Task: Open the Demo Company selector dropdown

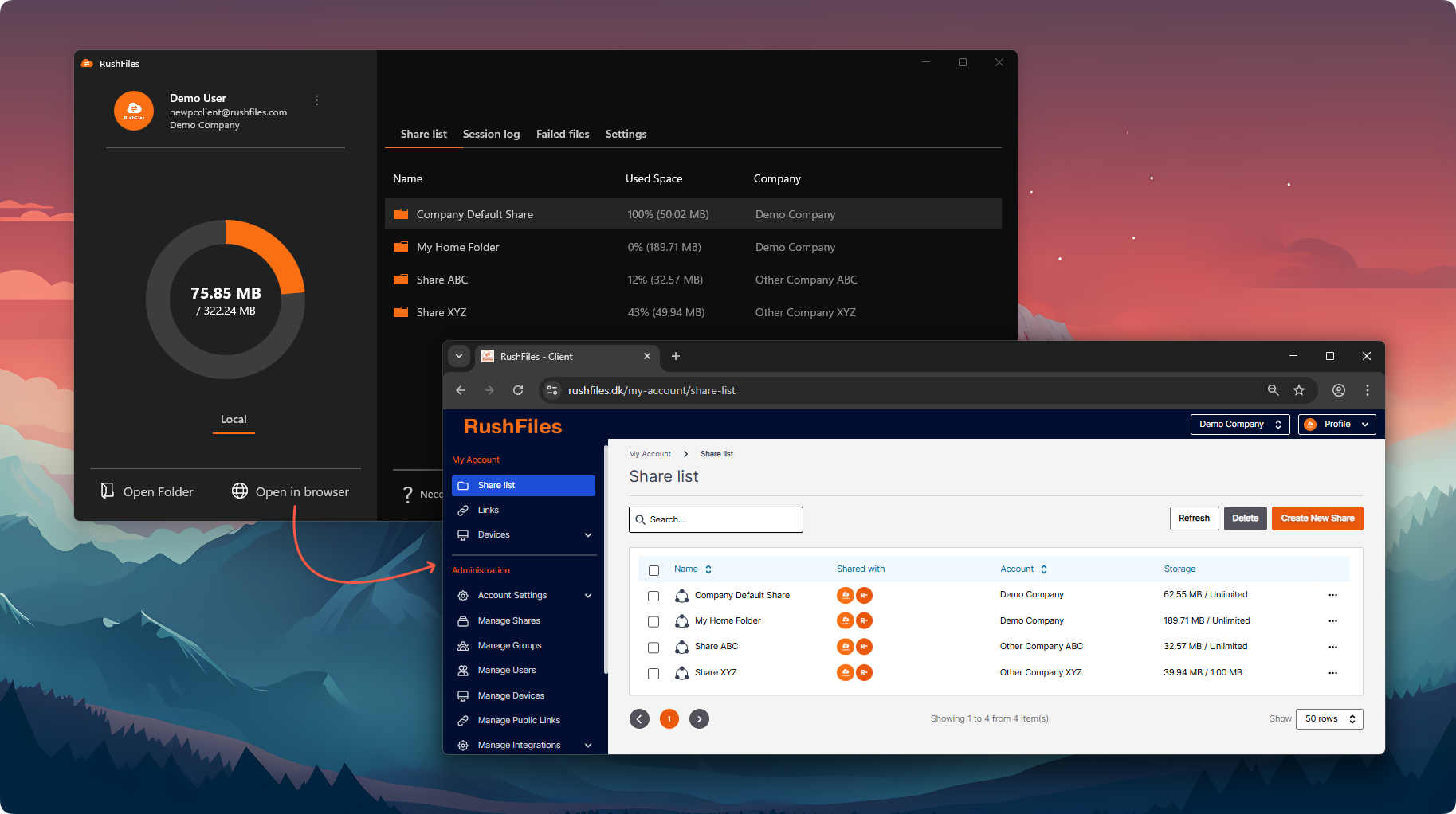Action: pyautogui.click(x=1240, y=425)
